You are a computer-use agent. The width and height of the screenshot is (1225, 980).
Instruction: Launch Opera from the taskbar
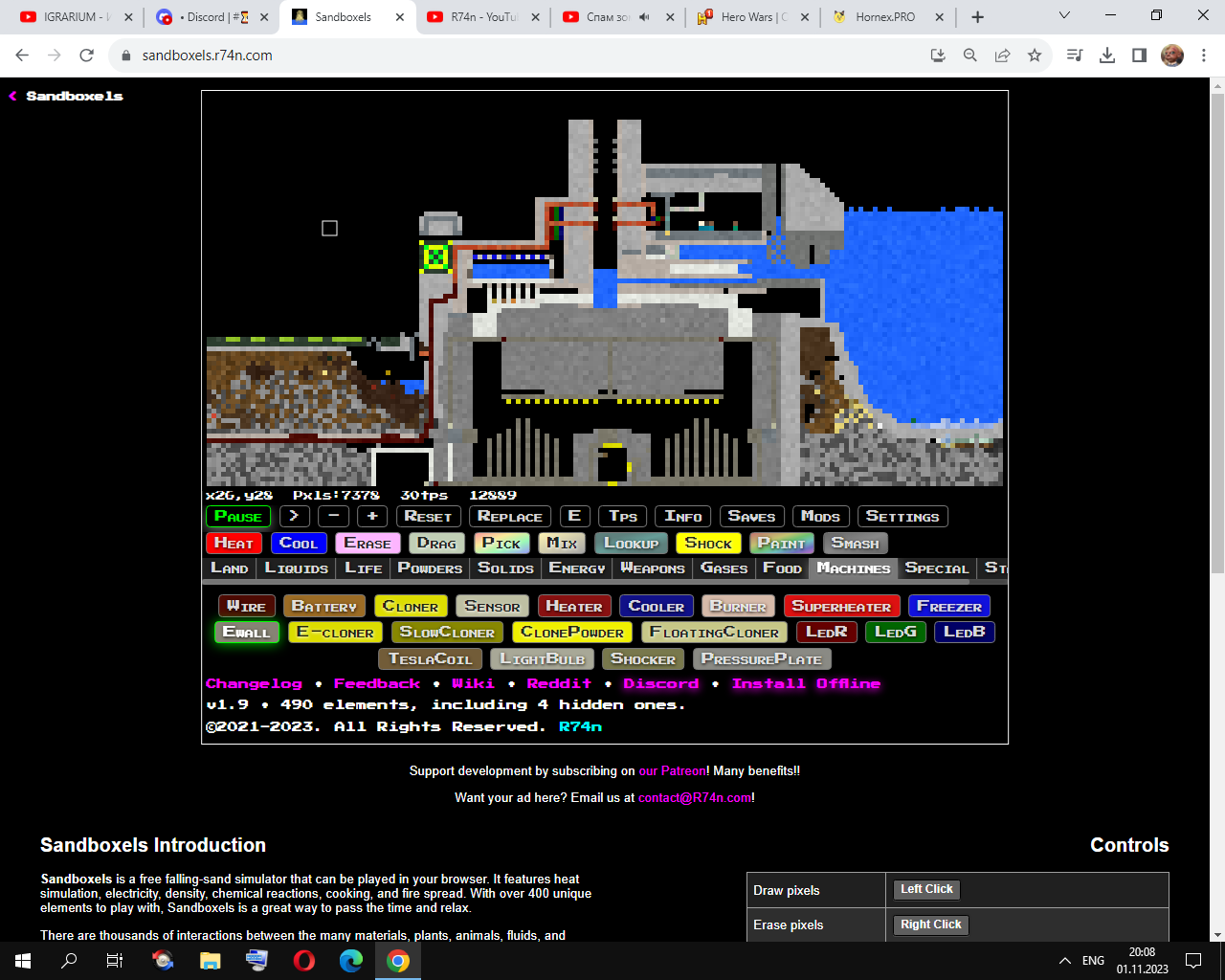304,961
